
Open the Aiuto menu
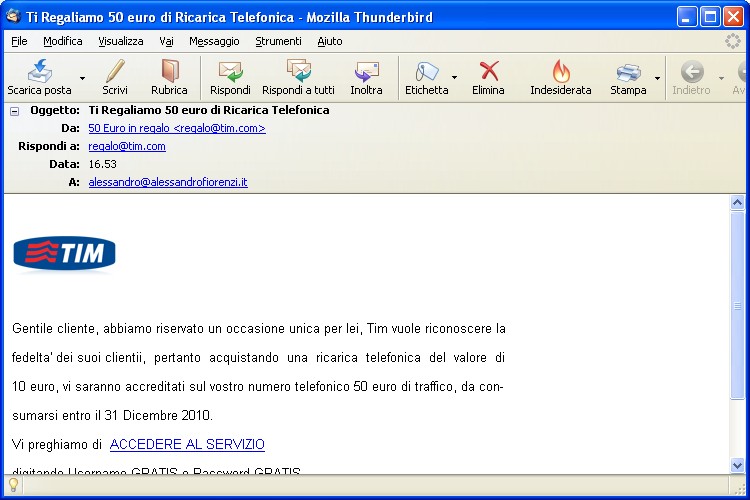(330, 41)
